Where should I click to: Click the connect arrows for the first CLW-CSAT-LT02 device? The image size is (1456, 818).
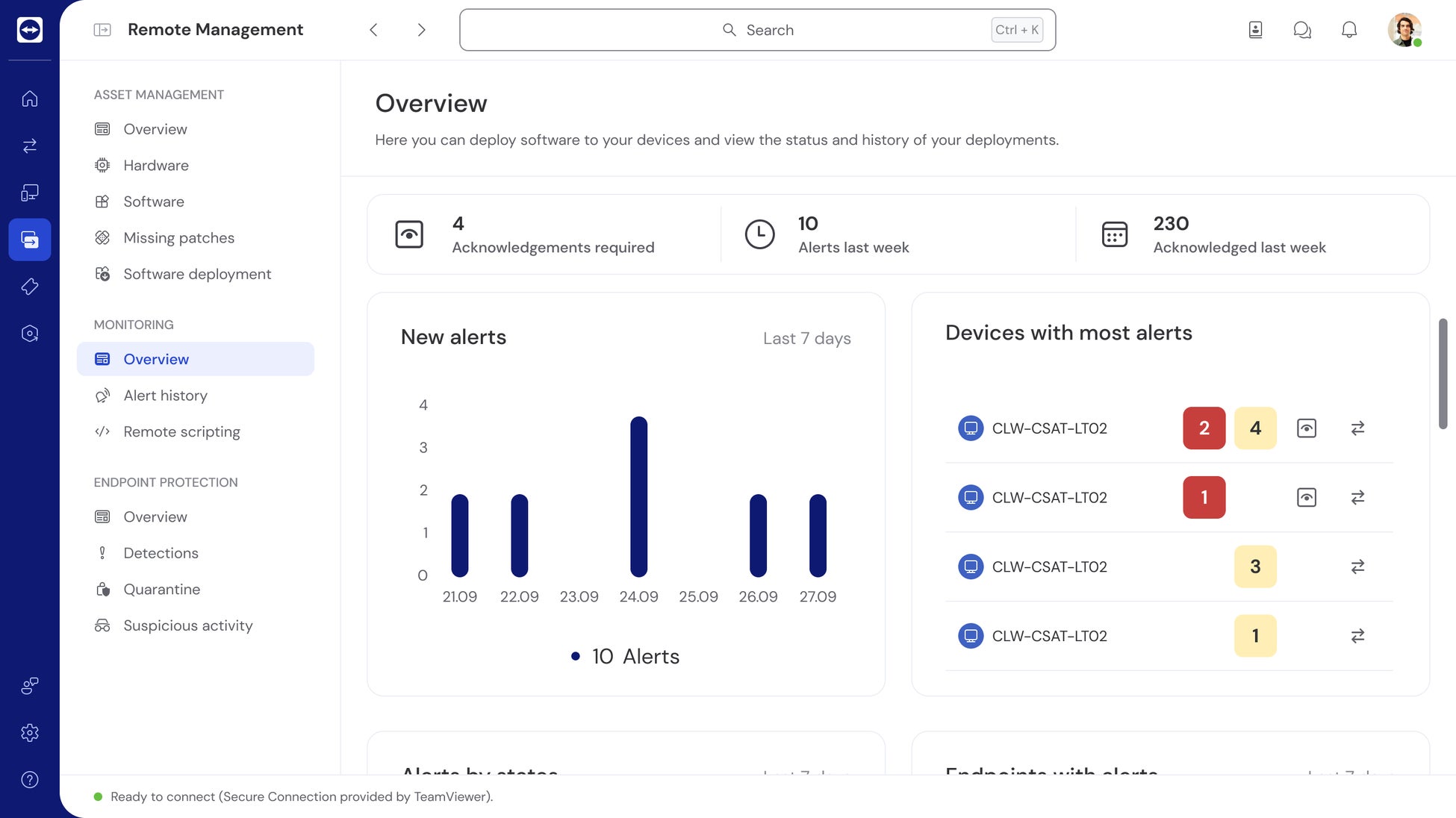tap(1357, 428)
